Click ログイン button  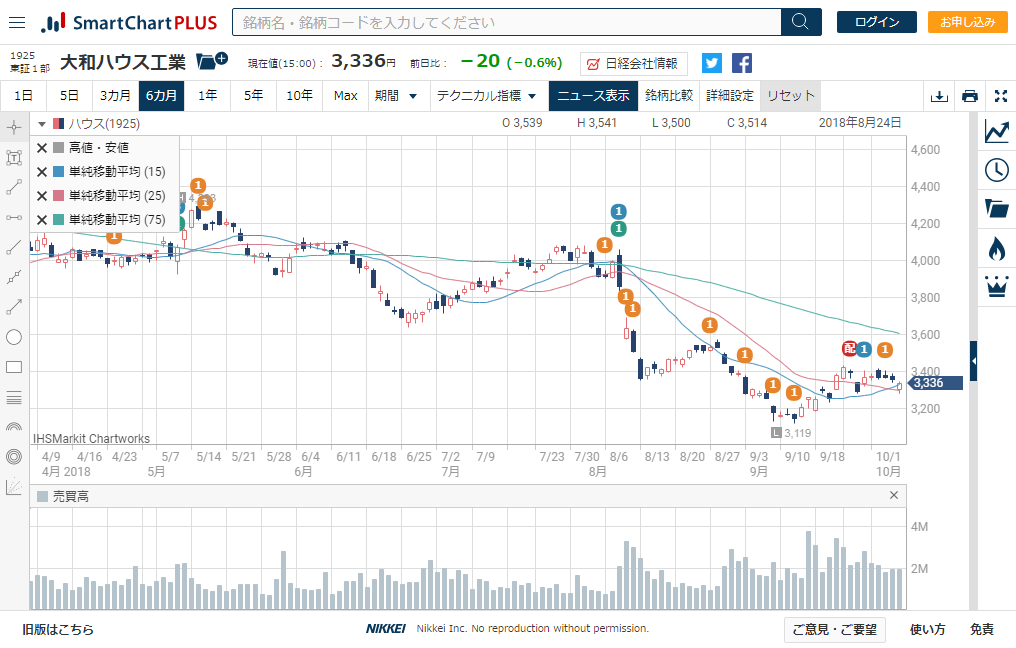point(877,22)
